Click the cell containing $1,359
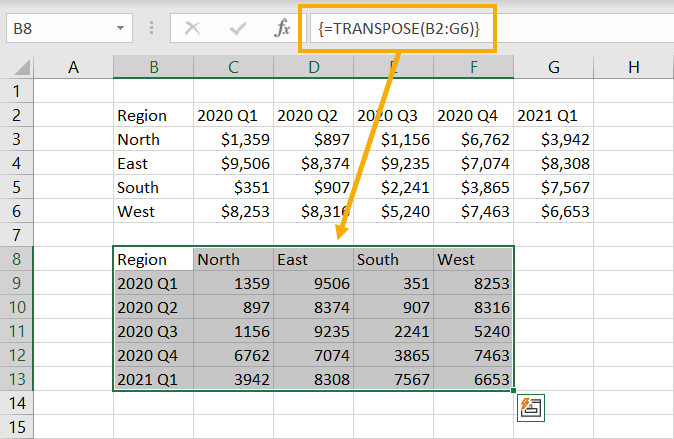This screenshot has height=439, width=674. tap(233, 139)
